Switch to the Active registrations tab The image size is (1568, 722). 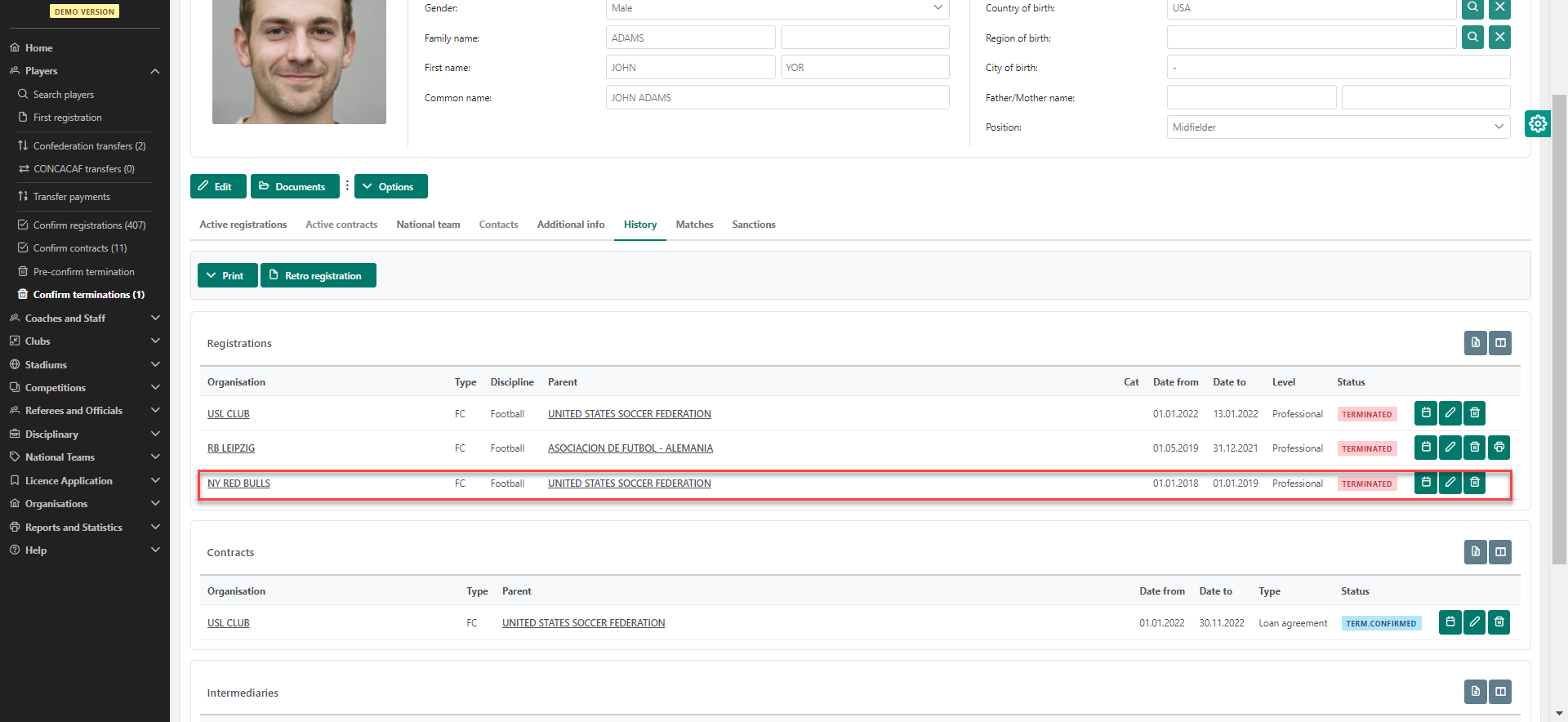click(243, 225)
